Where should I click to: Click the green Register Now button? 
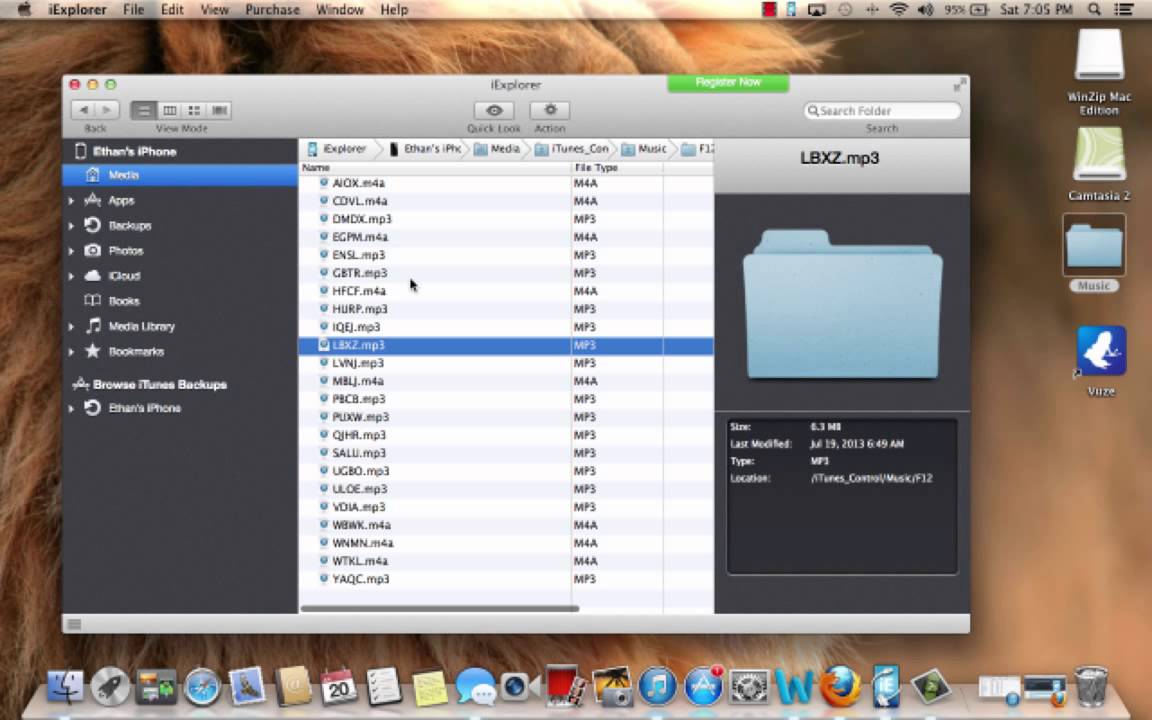tap(727, 82)
